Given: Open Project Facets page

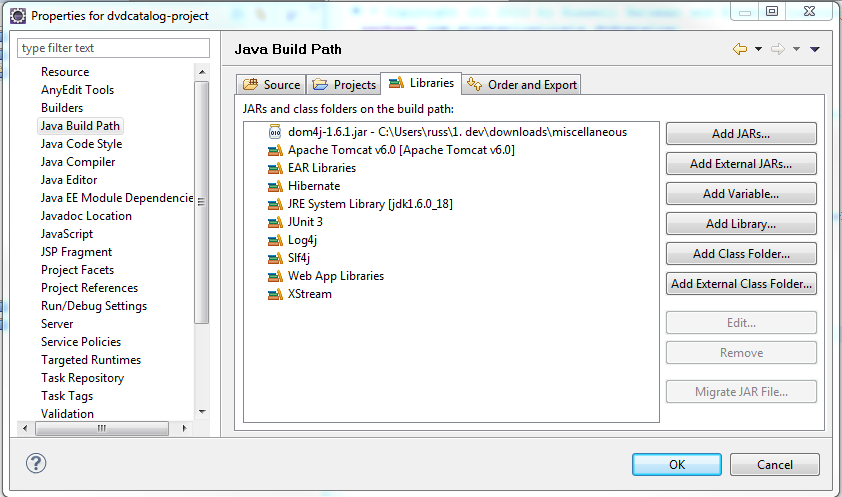Looking at the screenshot, I should click(x=77, y=270).
